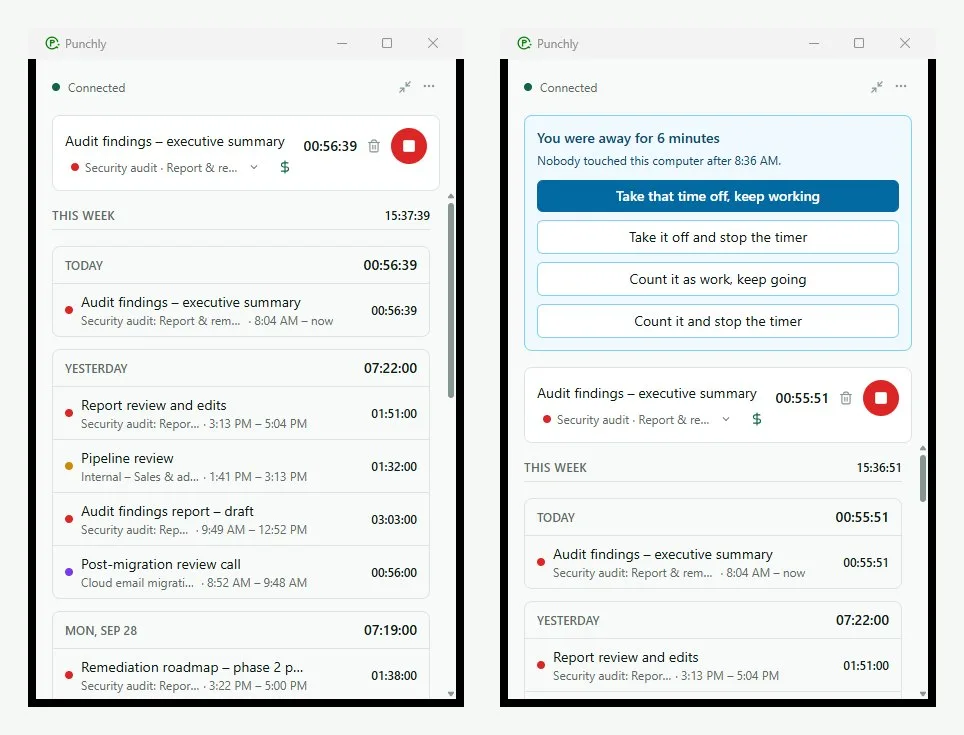Select today's Audit findings entry in left list
Screen dimensions: 964x735
tap(241, 310)
